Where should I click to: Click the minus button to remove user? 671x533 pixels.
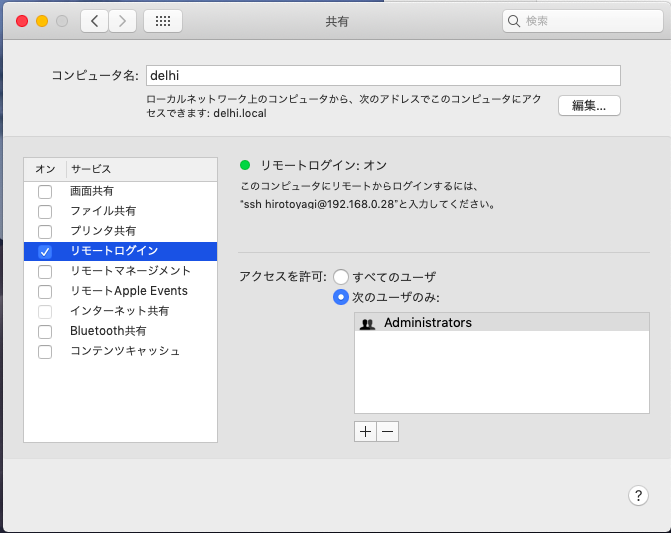(x=387, y=431)
